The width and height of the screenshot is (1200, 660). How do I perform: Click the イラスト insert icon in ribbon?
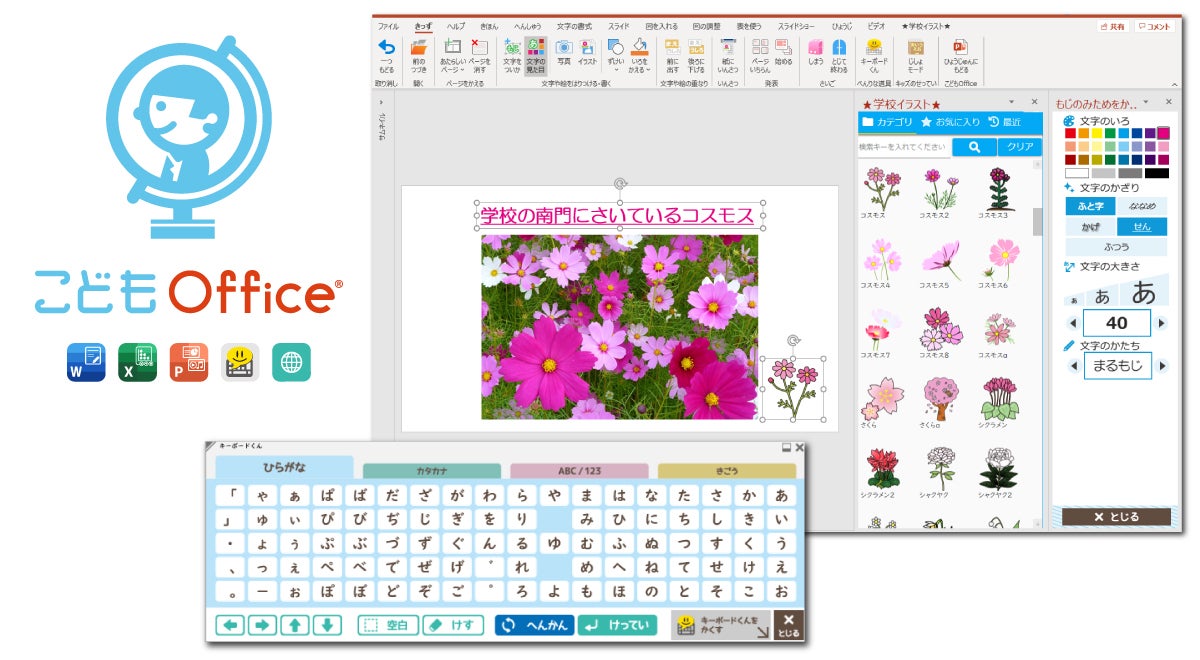point(587,49)
